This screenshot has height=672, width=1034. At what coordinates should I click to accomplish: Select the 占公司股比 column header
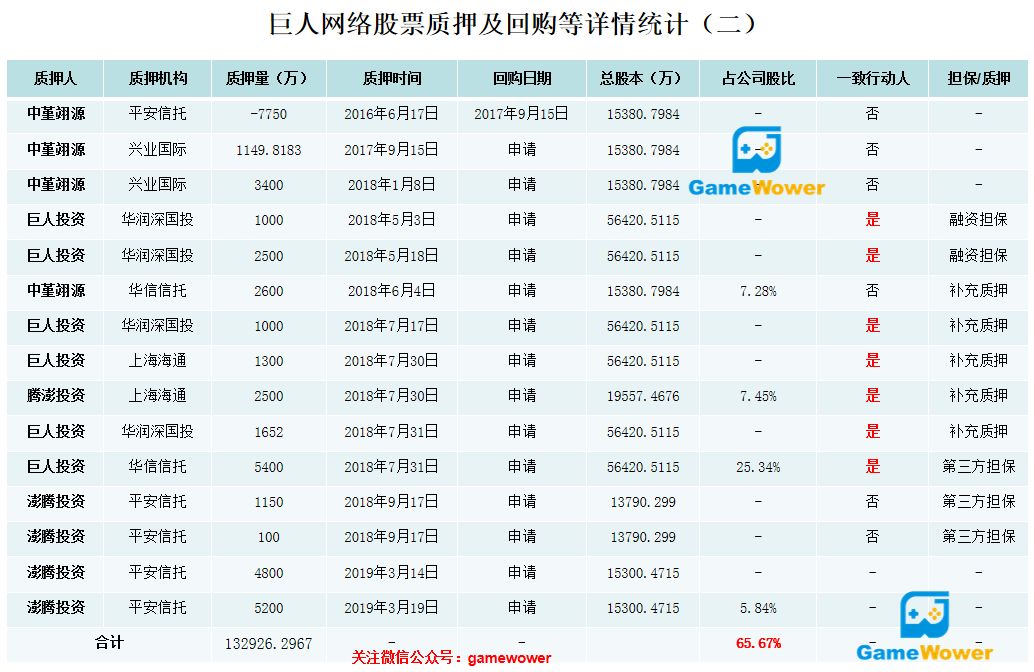tap(758, 78)
